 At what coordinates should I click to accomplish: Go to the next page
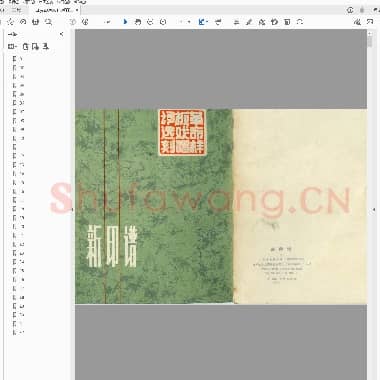point(85,22)
